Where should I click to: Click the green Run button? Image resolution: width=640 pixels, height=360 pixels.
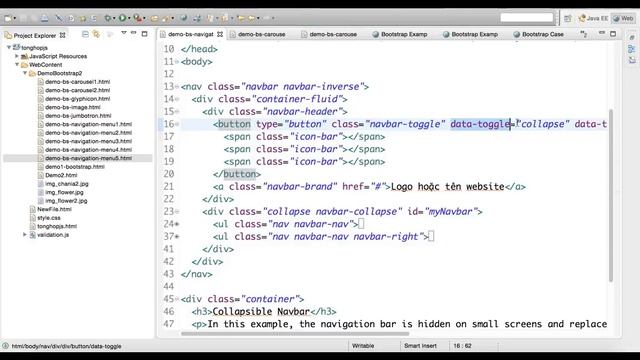122,18
